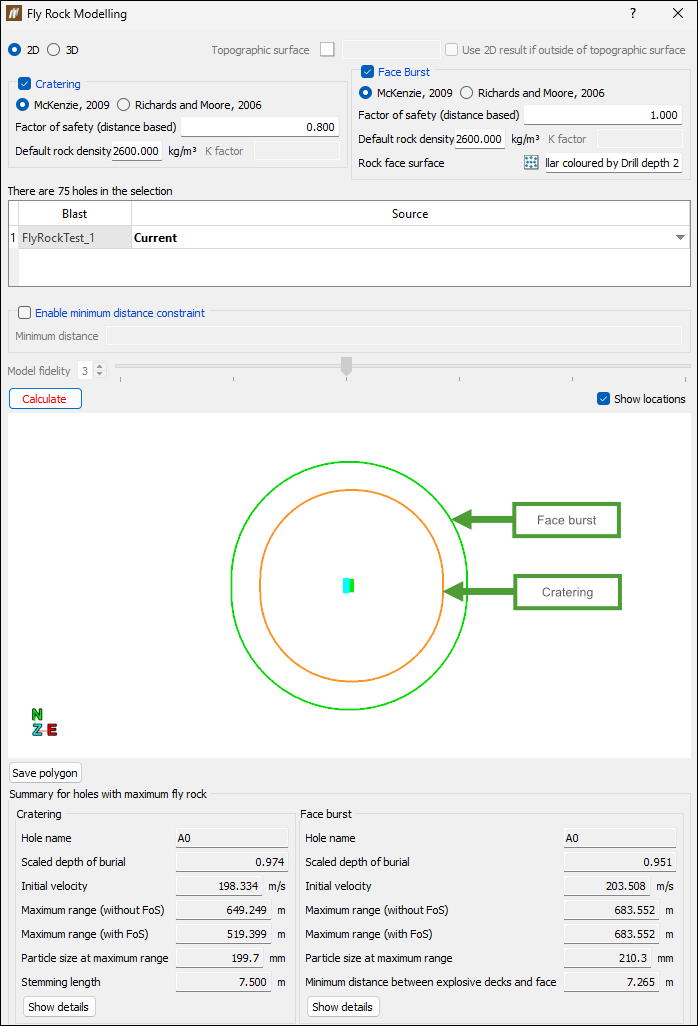Click Cratering factor of safety field 0.800
This screenshot has width=698, height=1026.
(260, 127)
